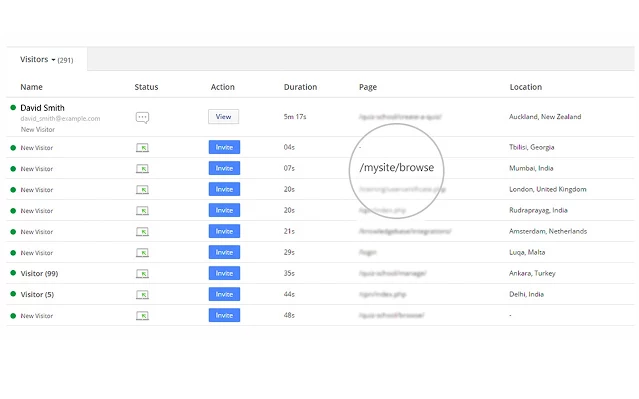Click the green dot beside Visitor (5)

coord(13,294)
